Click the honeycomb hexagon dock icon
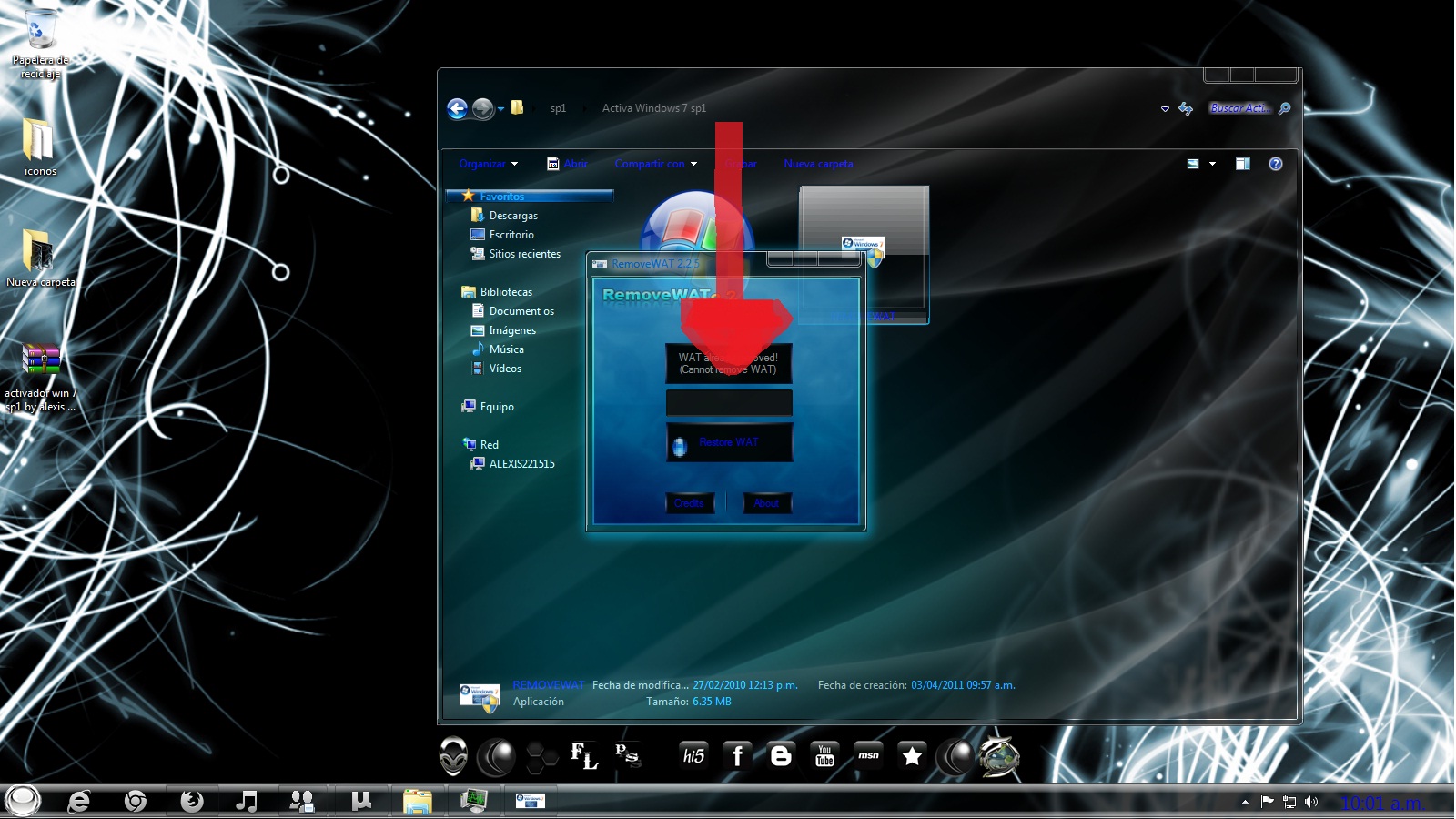The height and width of the screenshot is (819, 1456). point(541,757)
